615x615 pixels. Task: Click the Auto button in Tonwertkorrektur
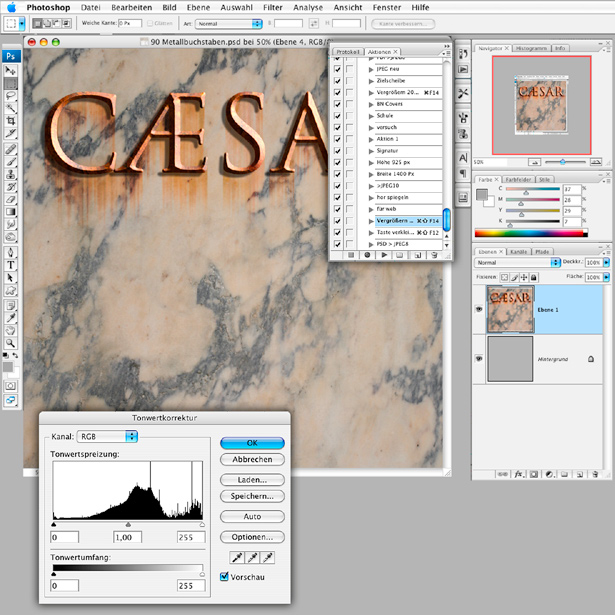[x=252, y=516]
